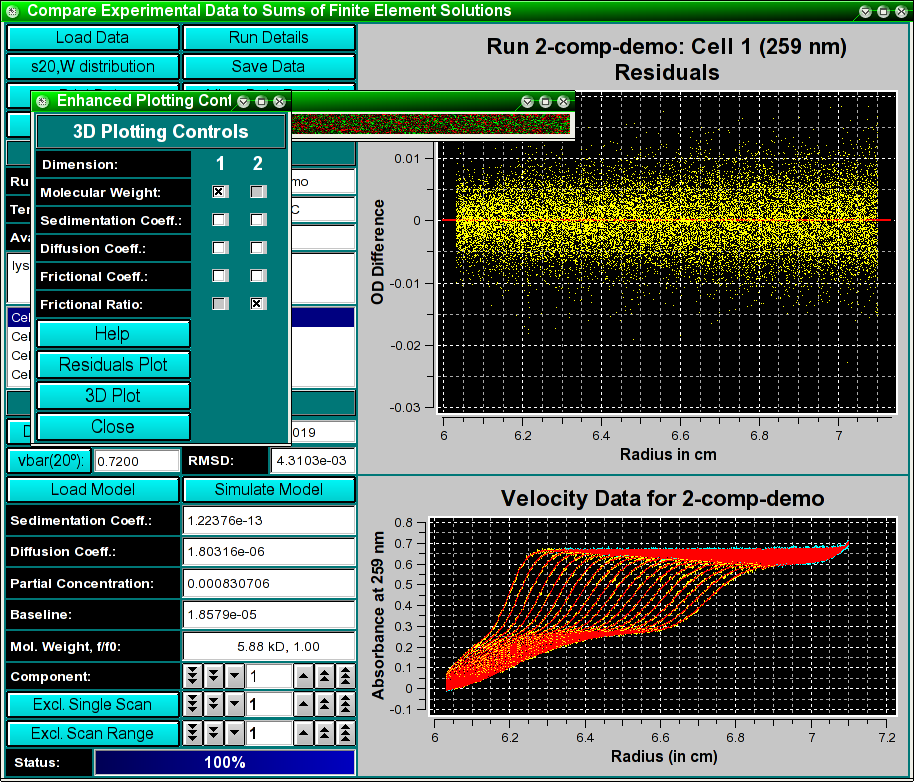Decrease Component value with single-down arrow
This screenshot has height=782, width=914.
click(235, 676)
